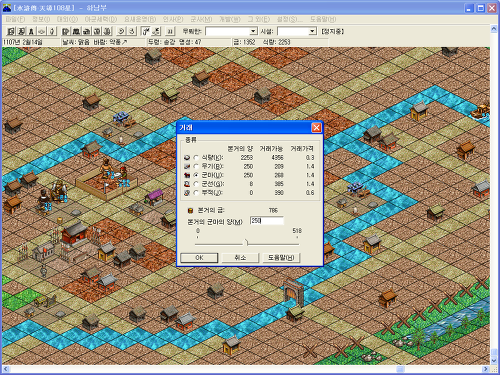Click the first icon in the second toolbar group
The width and height of the screenshot is (500, 375).
66,31
